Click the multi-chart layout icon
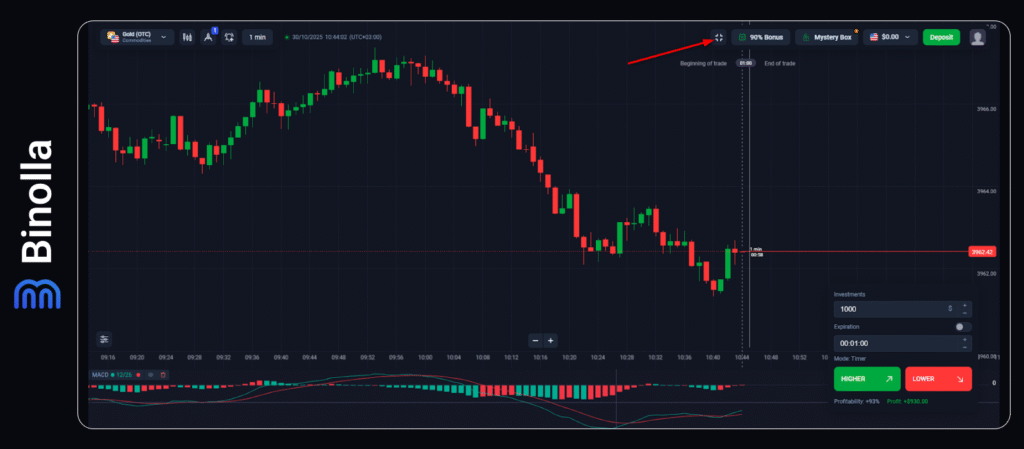 pos(229,37)
